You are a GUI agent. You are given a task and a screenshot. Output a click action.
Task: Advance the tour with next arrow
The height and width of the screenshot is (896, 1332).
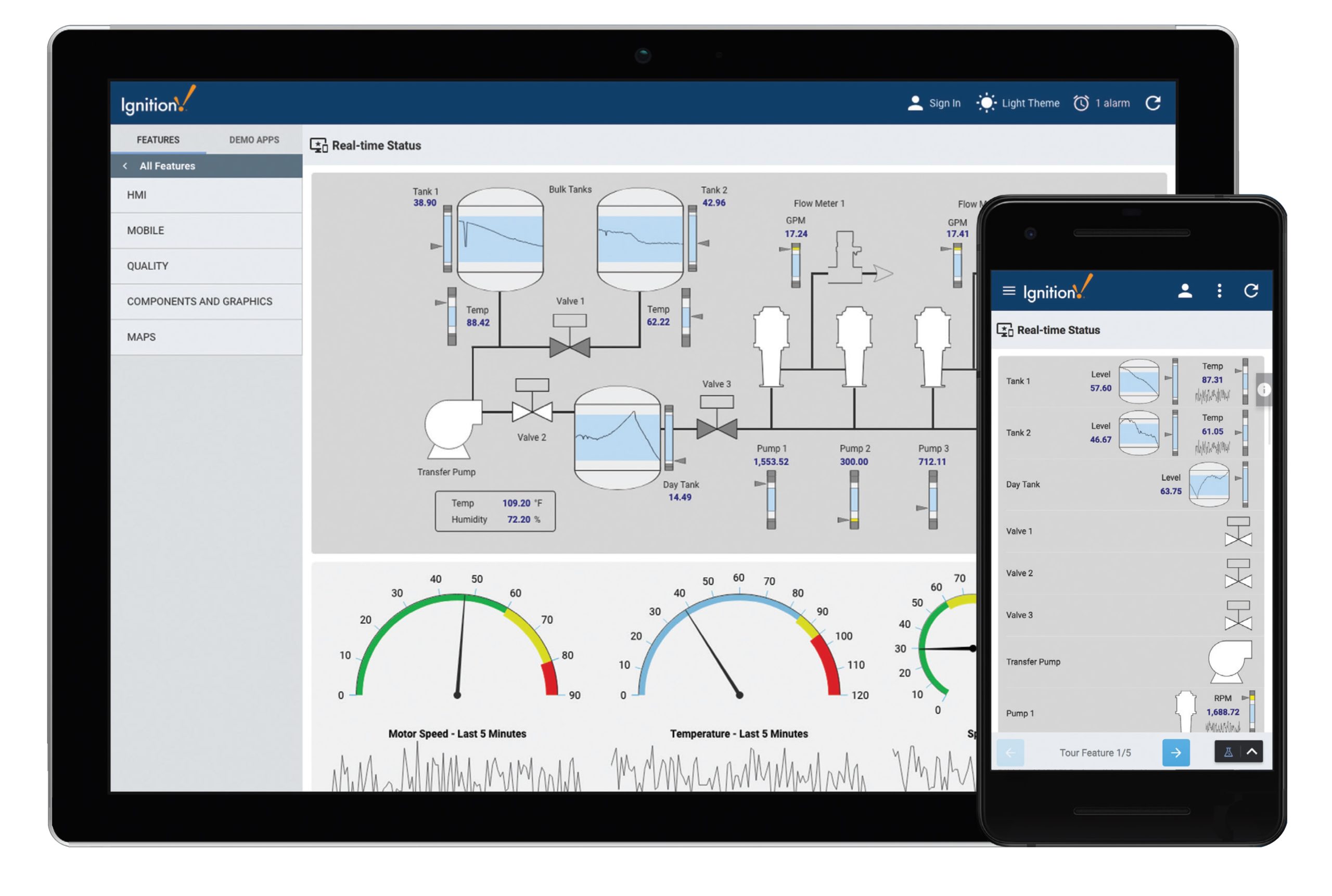pyautogui.click(x=1175, y=752)
